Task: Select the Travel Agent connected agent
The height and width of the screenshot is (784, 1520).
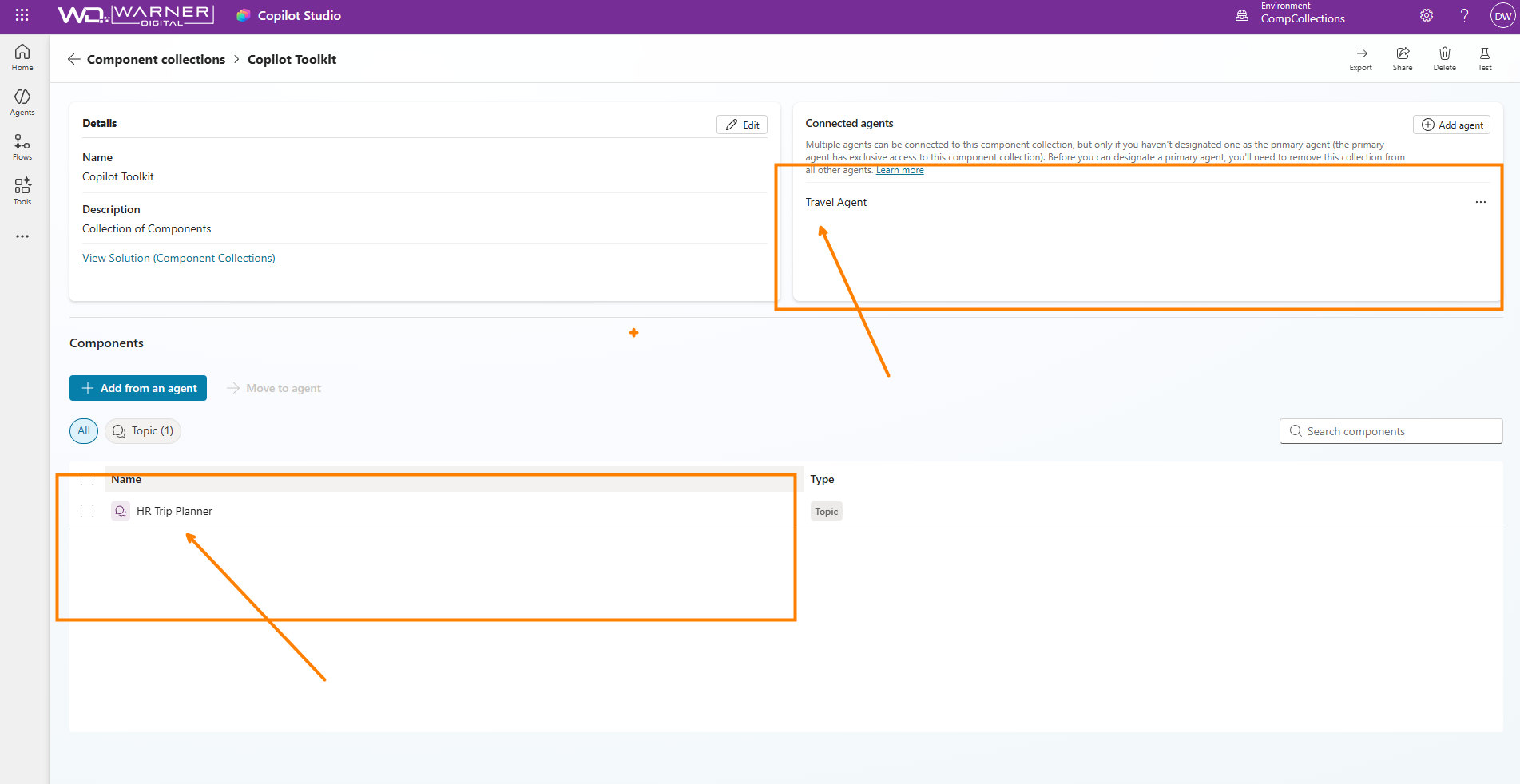Action: click(x=835, y=202)
